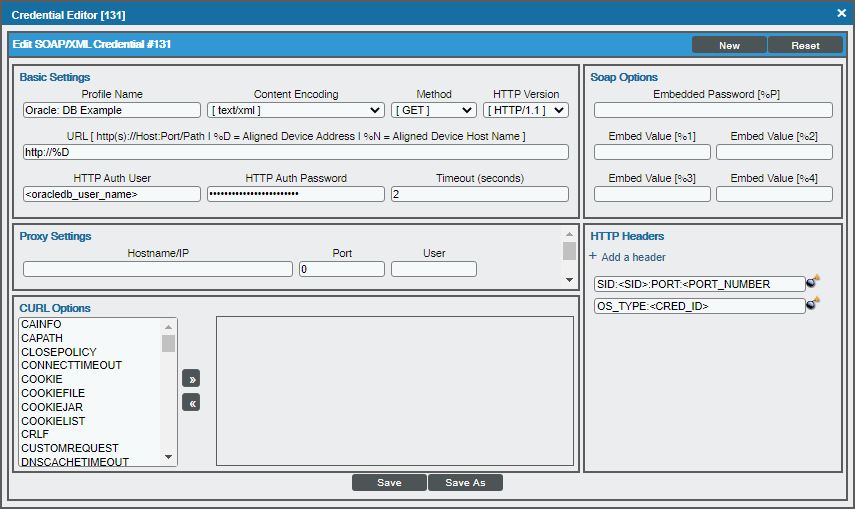Click the Timeout seconds field

[479, 194]
